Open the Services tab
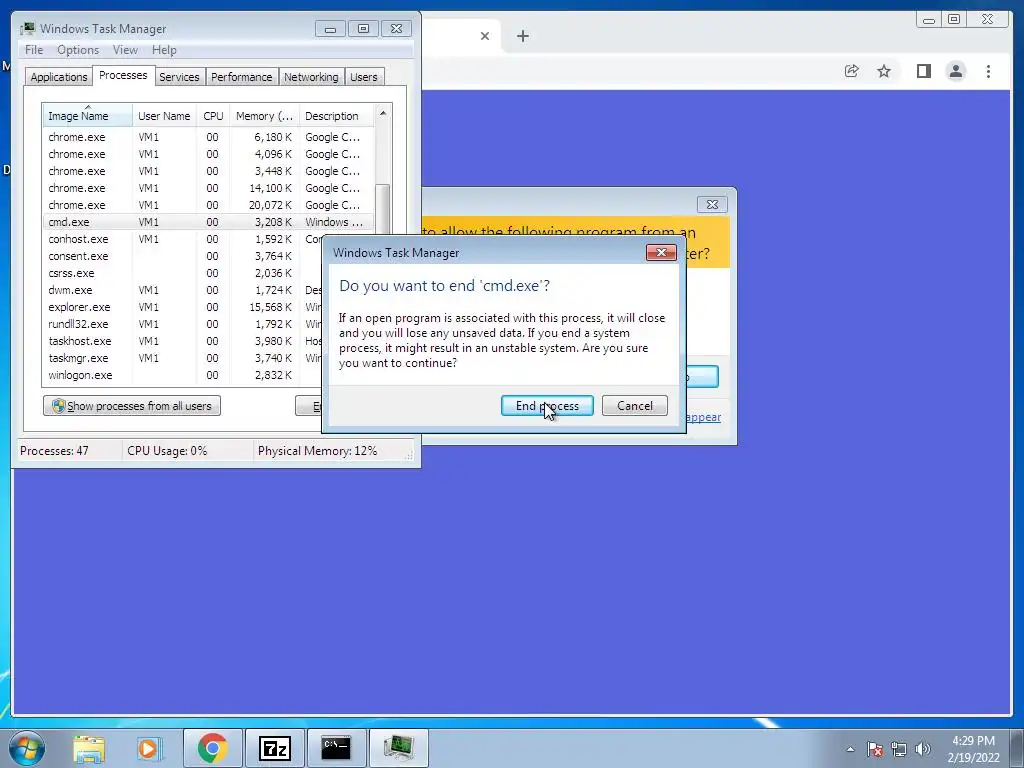The image size is (1024, 768). point(179,77)
